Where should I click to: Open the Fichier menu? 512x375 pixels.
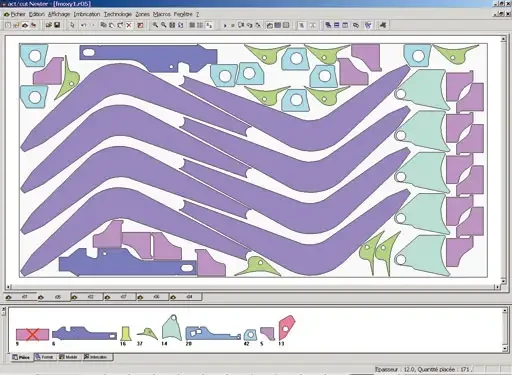[18, 14]
